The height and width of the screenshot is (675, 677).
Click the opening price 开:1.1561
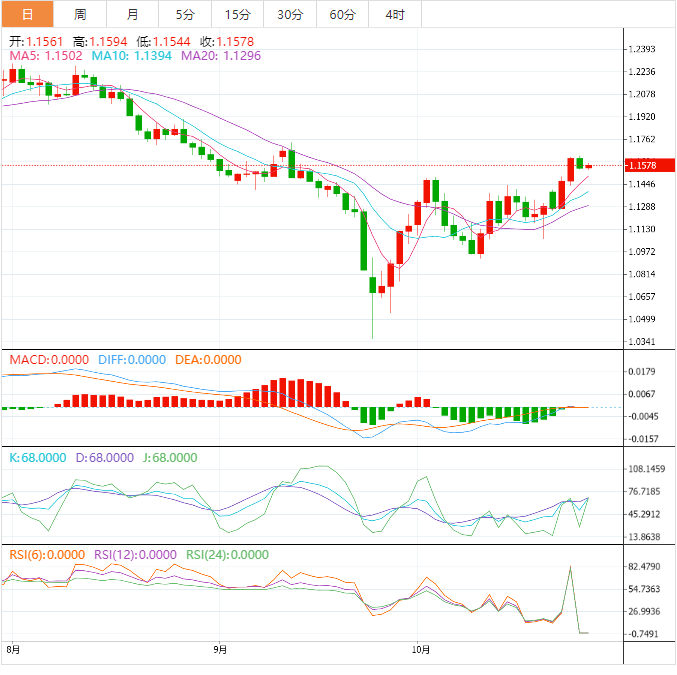pyautogui.click(x=36, y=42)
